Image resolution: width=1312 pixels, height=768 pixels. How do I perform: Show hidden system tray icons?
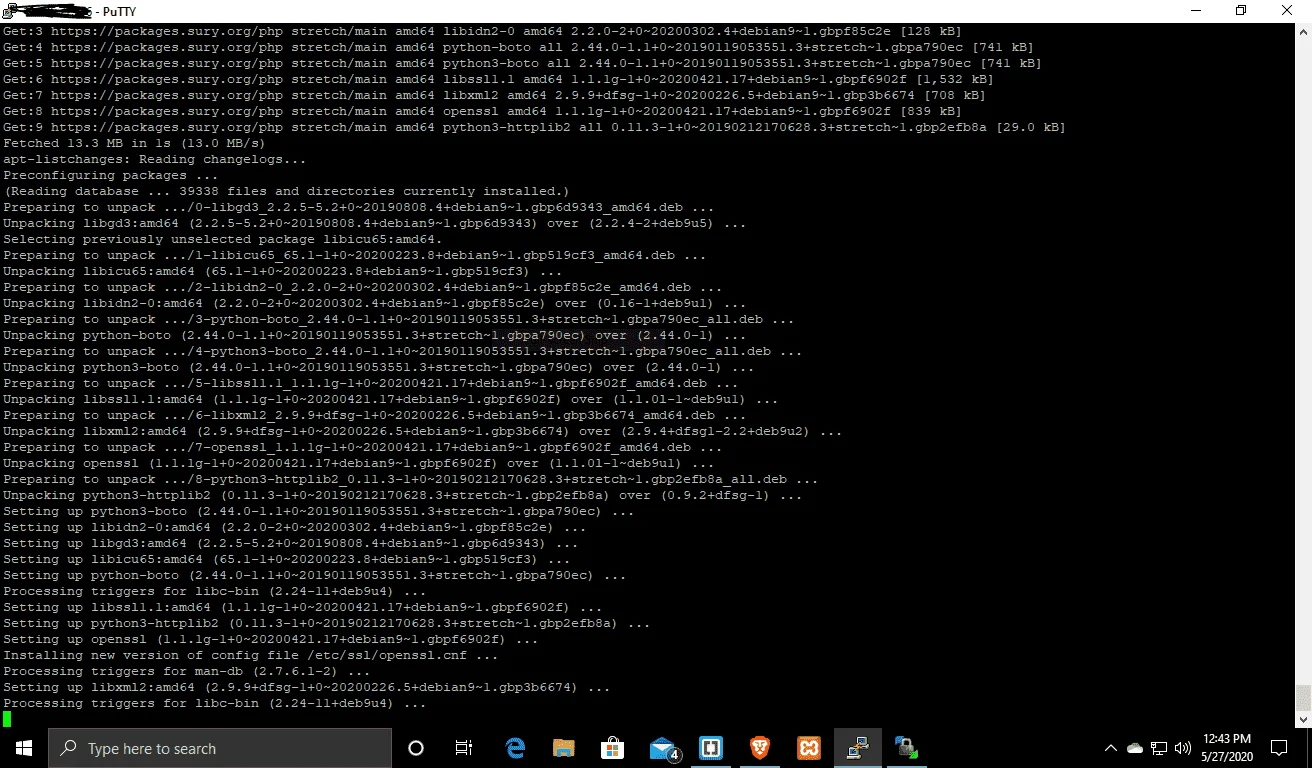point(1111,748)
